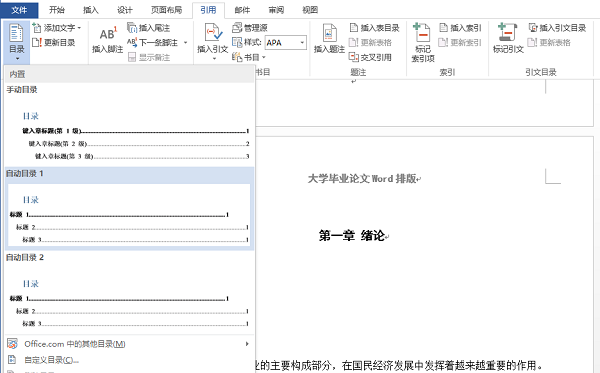600x373 pixels.
Task: Click the 自定义目录 menu item icon
Action: 12,360
